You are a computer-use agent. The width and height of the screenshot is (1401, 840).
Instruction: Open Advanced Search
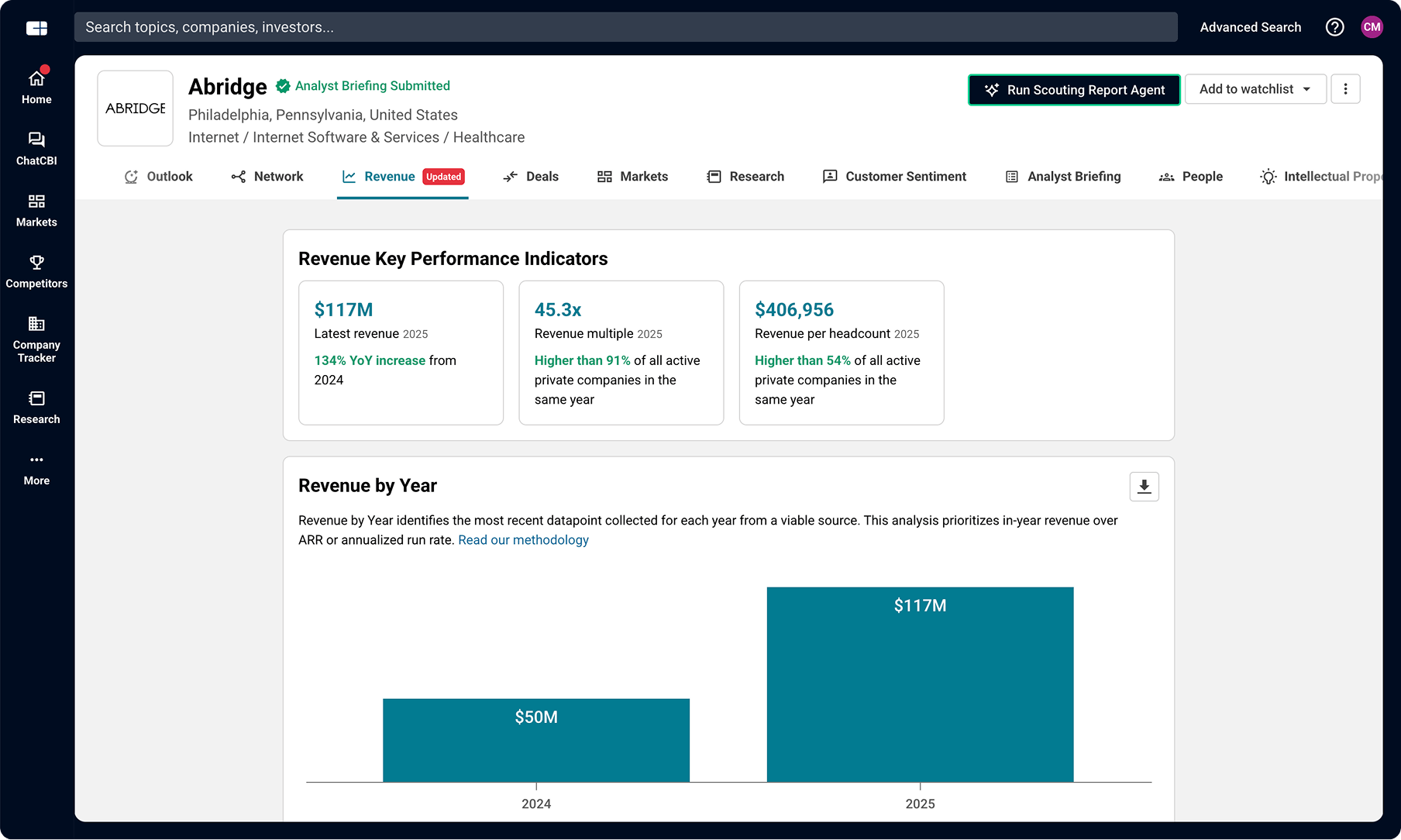point(1250,27)
